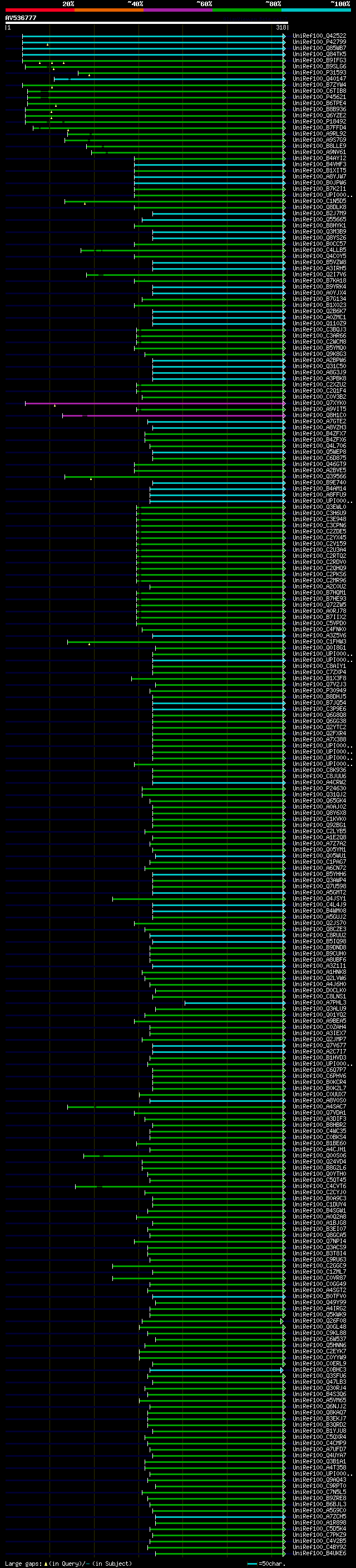The height and width of the screenshot is (1568, 356).
Task: Select the UniRef100_A7GTE2 label
Action: (x=319, y=421)
